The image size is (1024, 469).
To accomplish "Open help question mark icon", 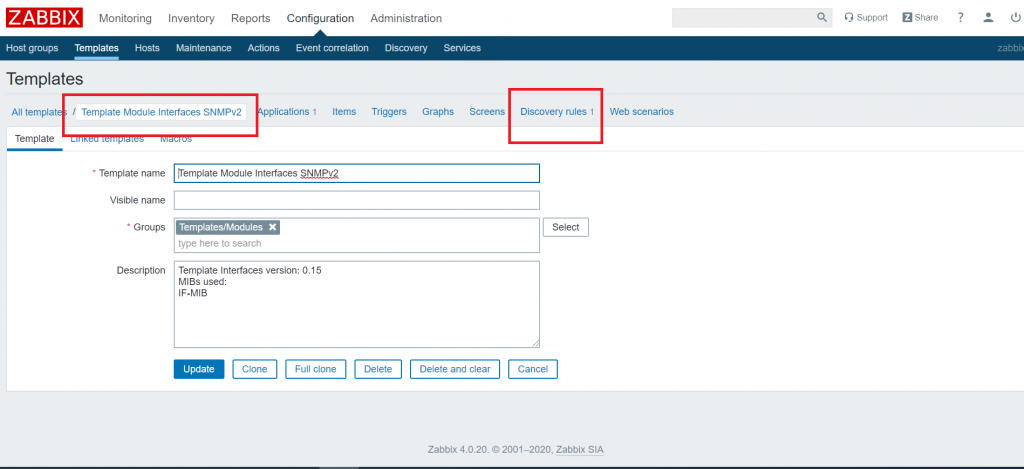I will [x=960, y=18].
